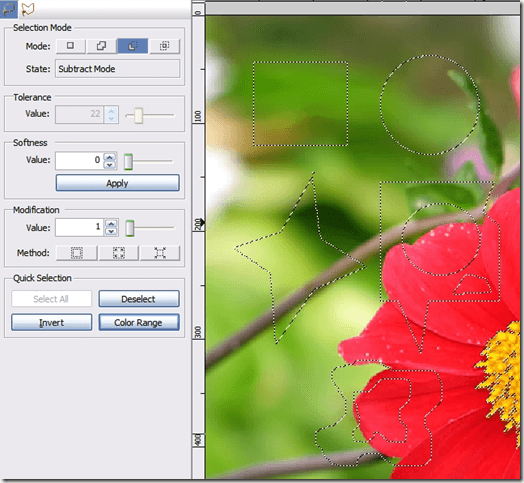Image resolution: width=524 pixels, height=483 pixels.
Task: Switch to Intersect selection mode
Action: [x=164, y=46]
